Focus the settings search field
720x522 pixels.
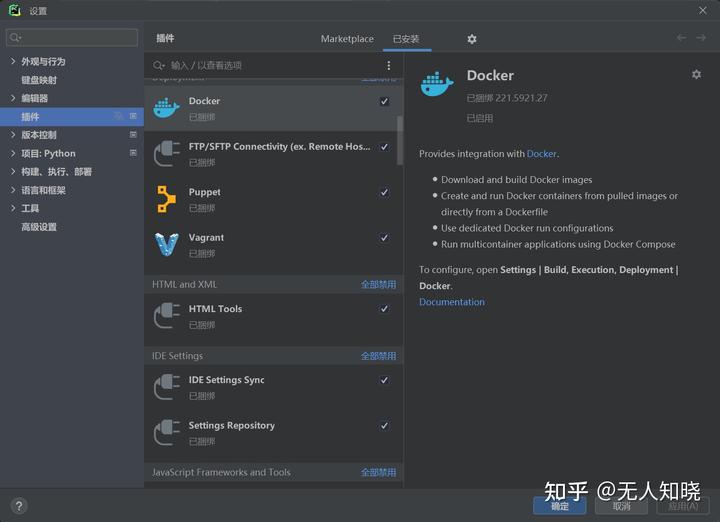pyautogui.click(x=72, y=38)
